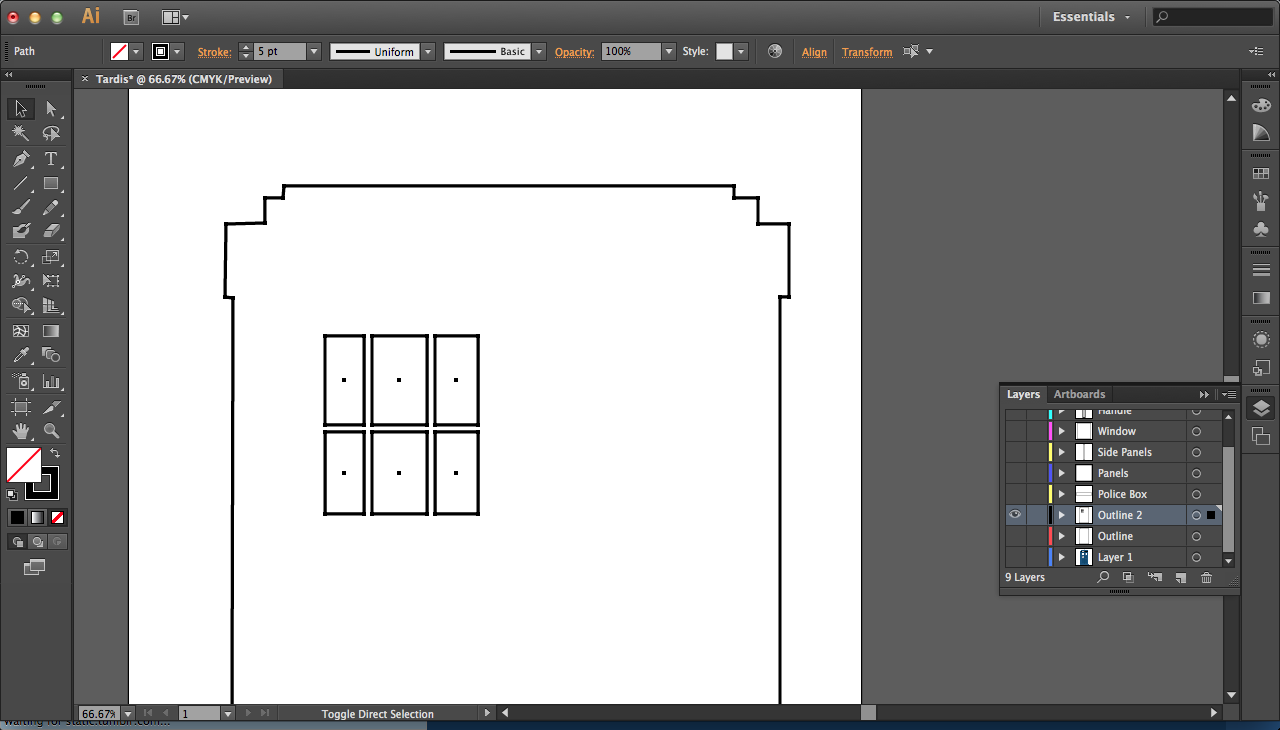Select the Selection (black arrow) tool
Screen dimensions: 1280x730
[21, 109]
